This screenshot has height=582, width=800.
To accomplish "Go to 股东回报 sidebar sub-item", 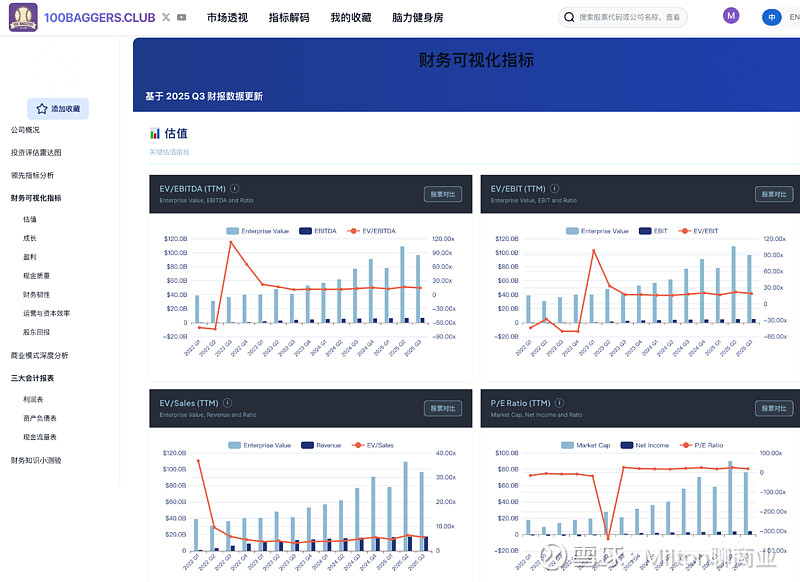I will (x=36, y=332).
